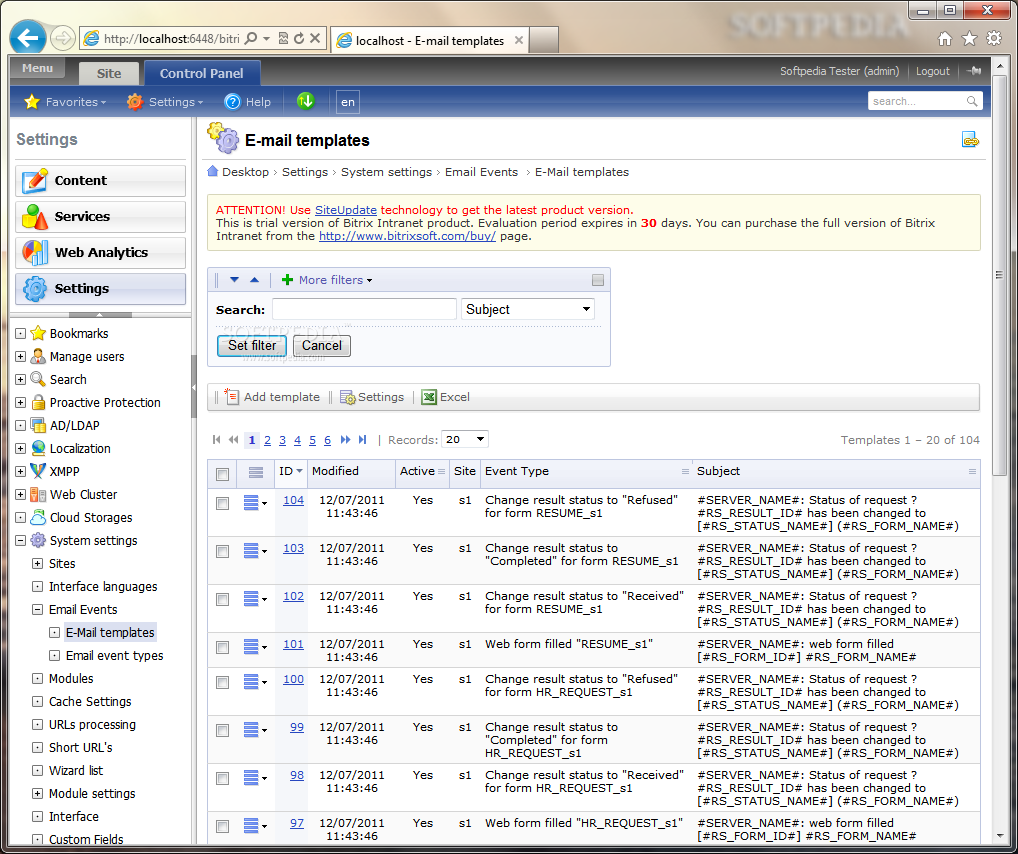1018x854 pixels.
Task: Click the page link icon beside title
Action: pos(970,140)
